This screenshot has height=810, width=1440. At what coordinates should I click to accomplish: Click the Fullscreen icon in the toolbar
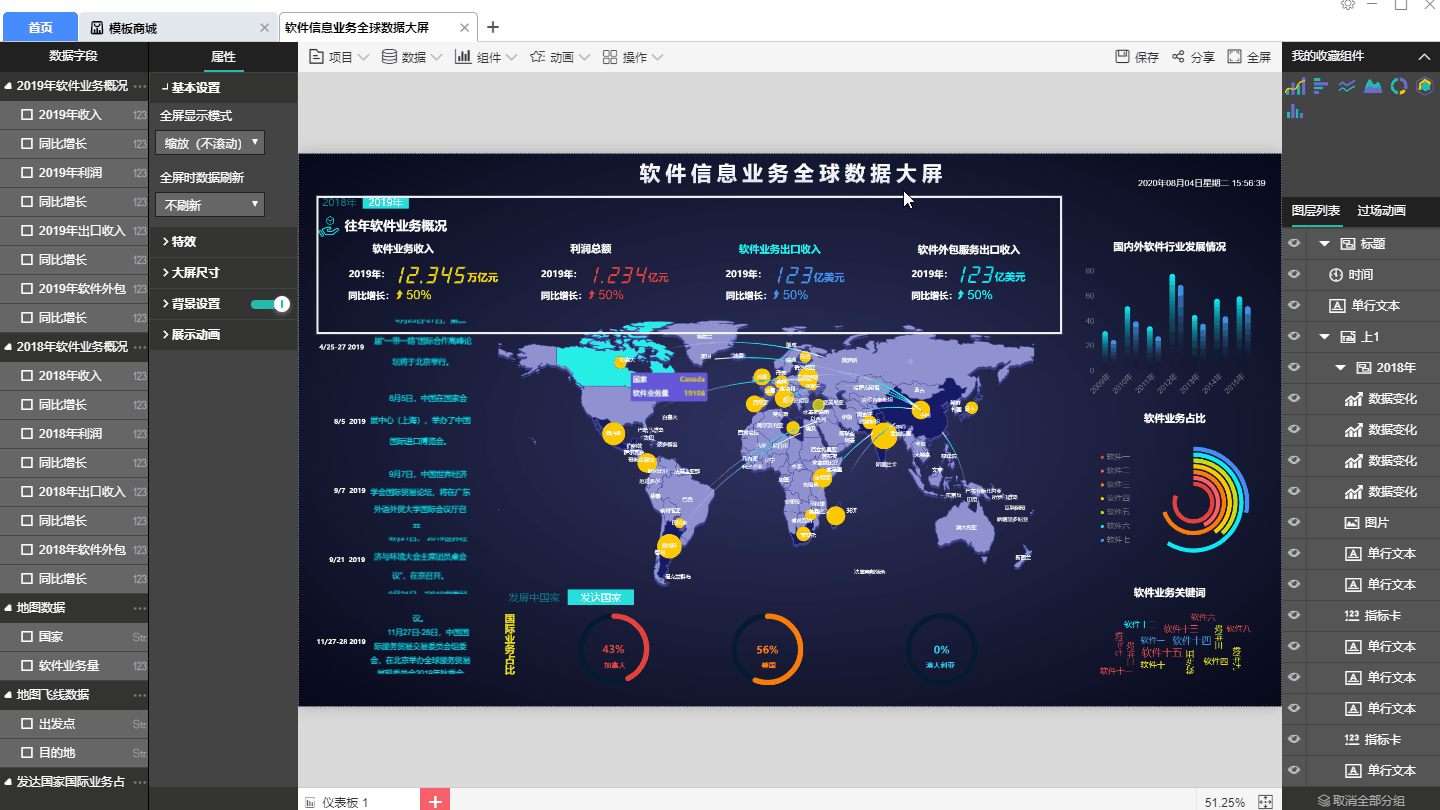click(1234, 57)
